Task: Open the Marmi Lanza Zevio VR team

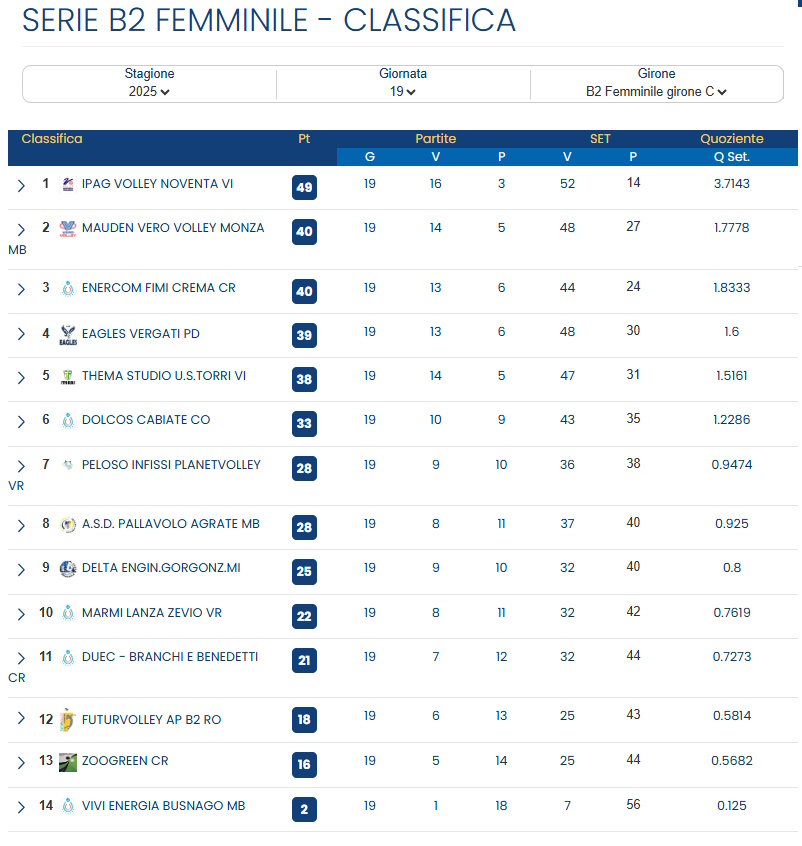Action: click(152, 612)
